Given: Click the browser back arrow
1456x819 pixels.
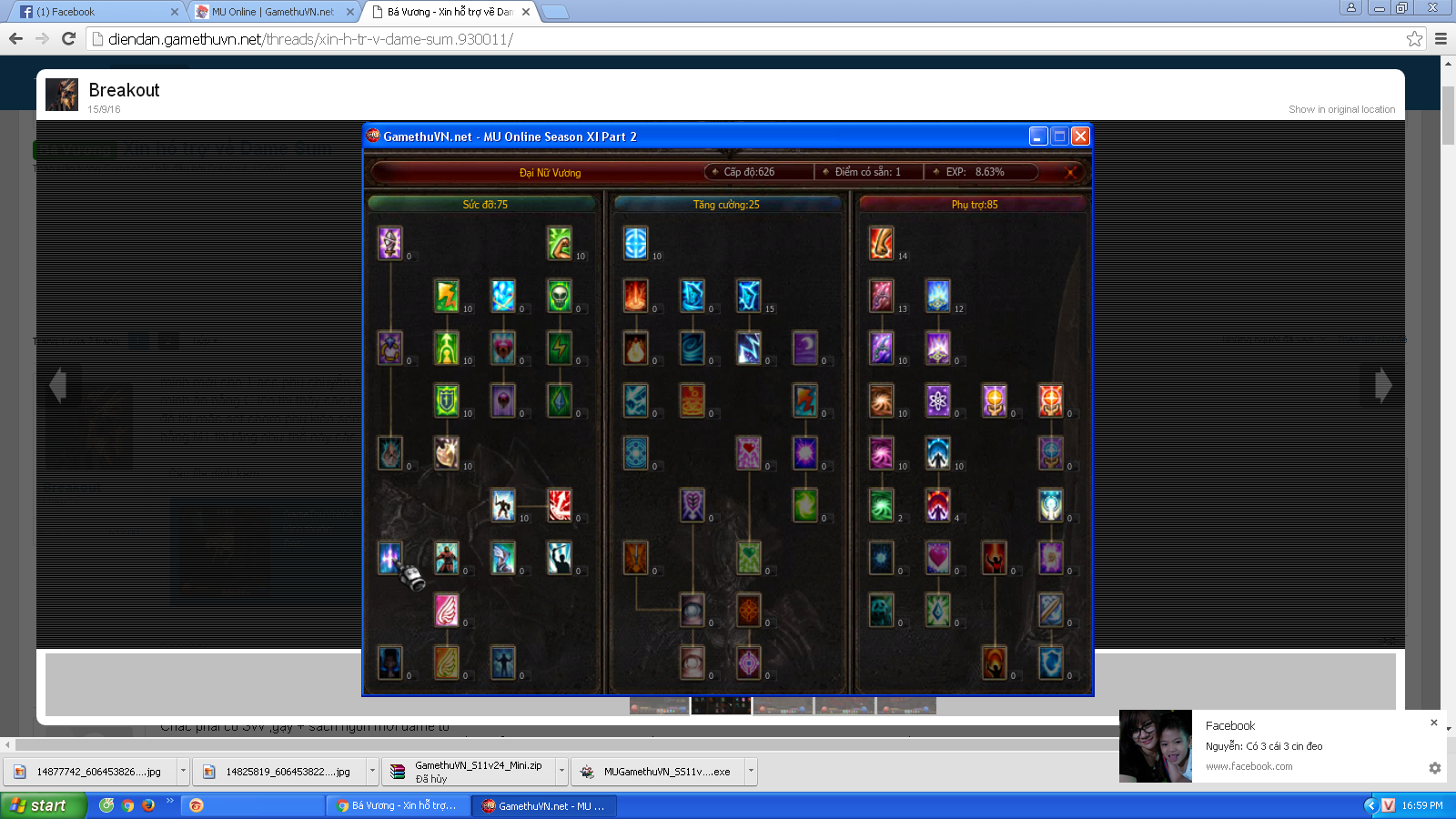Looking at the screenshot, I should pyautogui.click(x=15, y=39).
